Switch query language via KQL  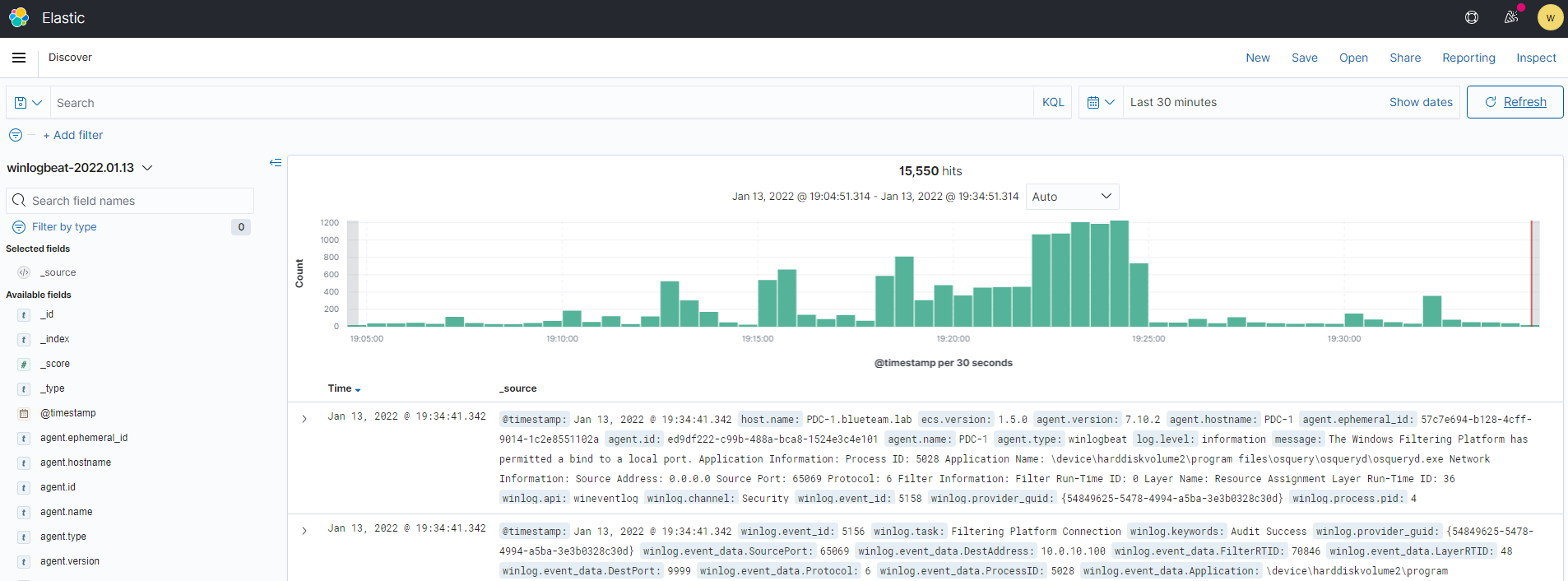[1053, 103]
